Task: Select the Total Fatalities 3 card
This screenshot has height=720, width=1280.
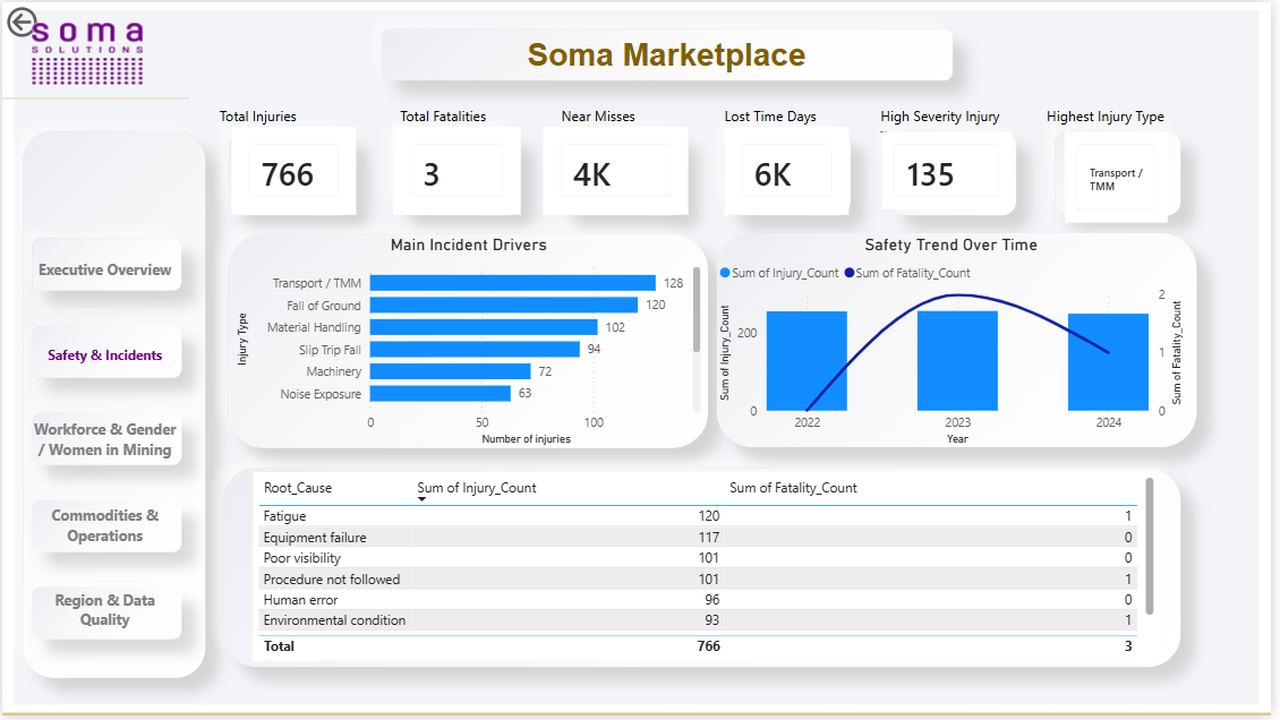Action: tap(455, 170)
